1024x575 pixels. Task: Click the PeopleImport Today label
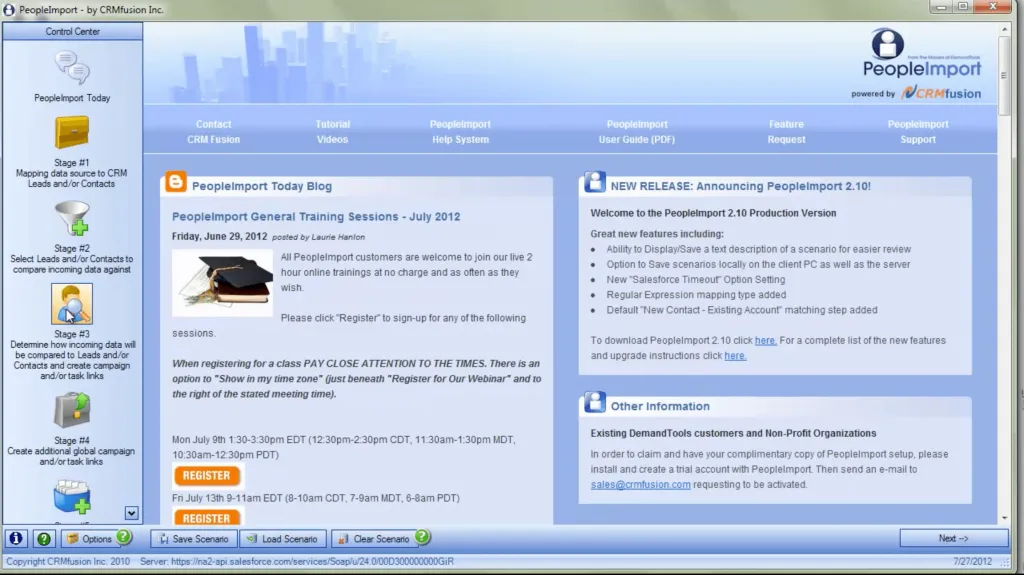click(x=72, y=98)
